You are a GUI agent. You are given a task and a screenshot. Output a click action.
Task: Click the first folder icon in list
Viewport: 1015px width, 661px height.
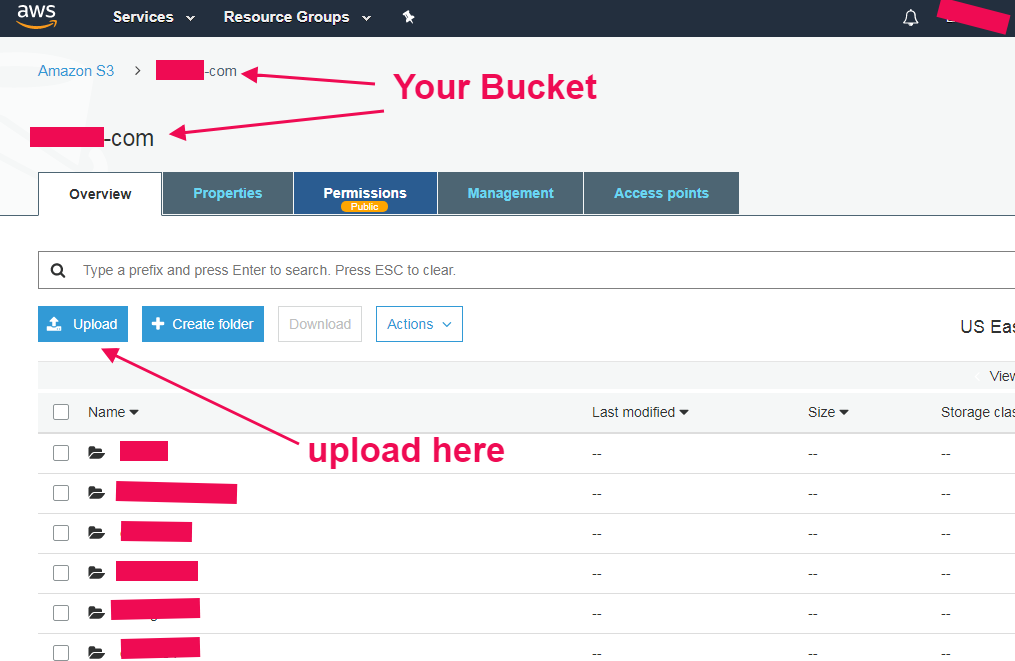96,453
